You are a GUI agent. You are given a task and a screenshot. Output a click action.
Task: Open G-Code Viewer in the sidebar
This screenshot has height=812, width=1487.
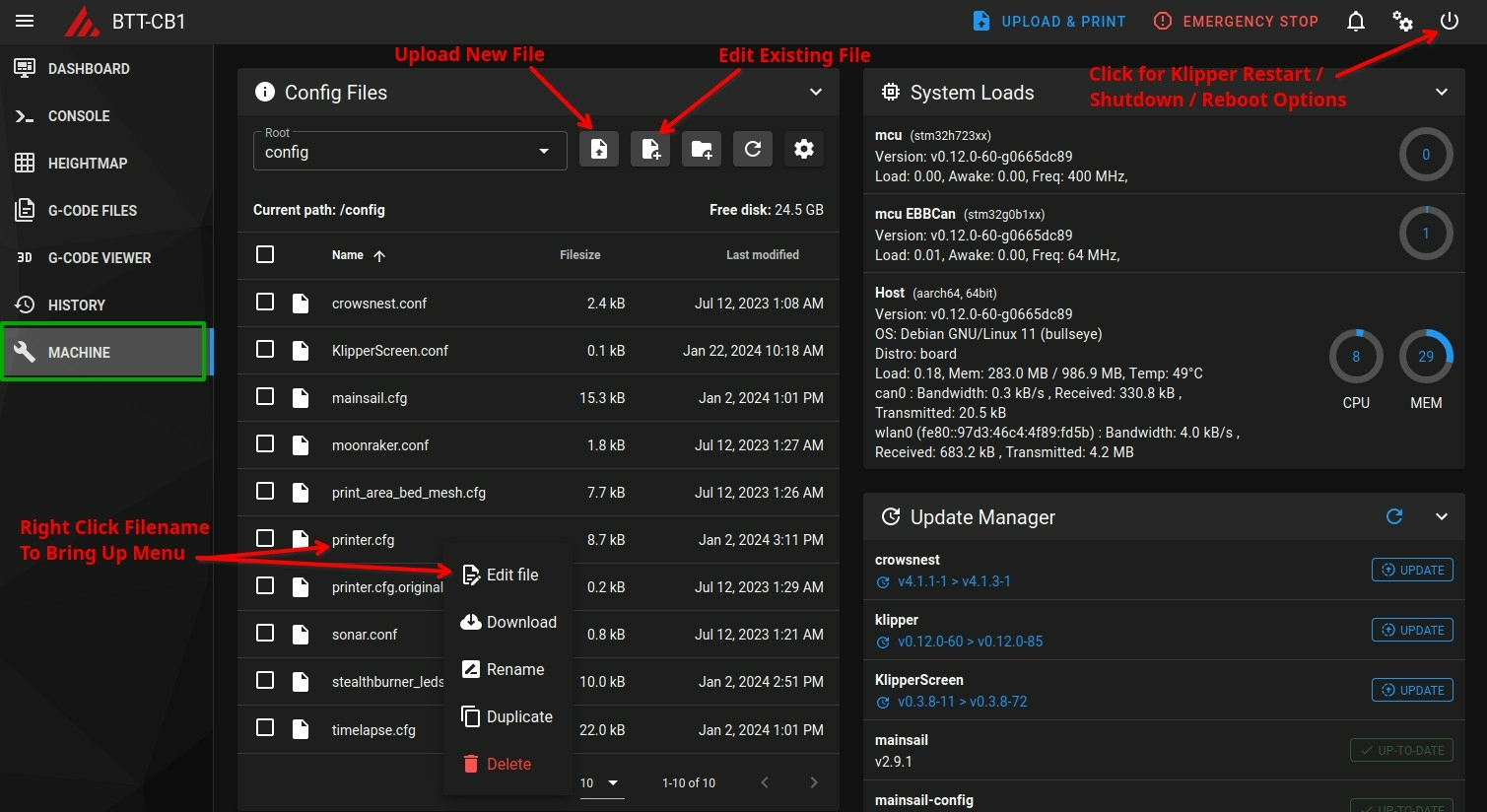pos(106,257)
